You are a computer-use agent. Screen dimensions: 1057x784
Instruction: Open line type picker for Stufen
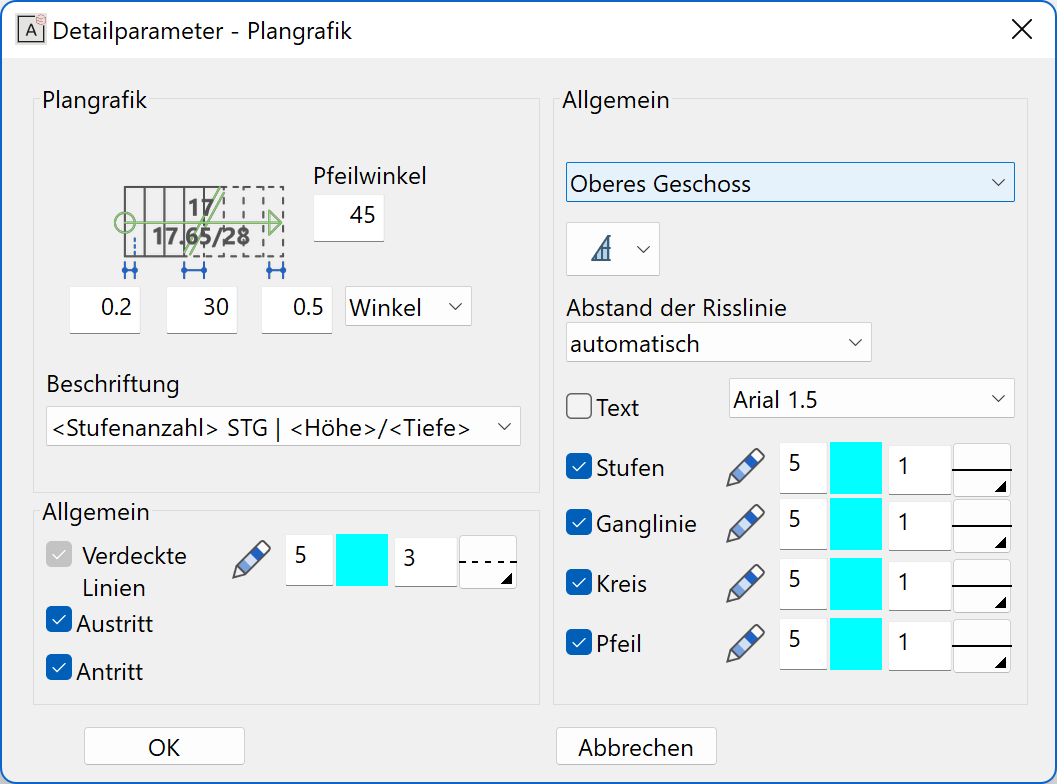pos(981,469)
